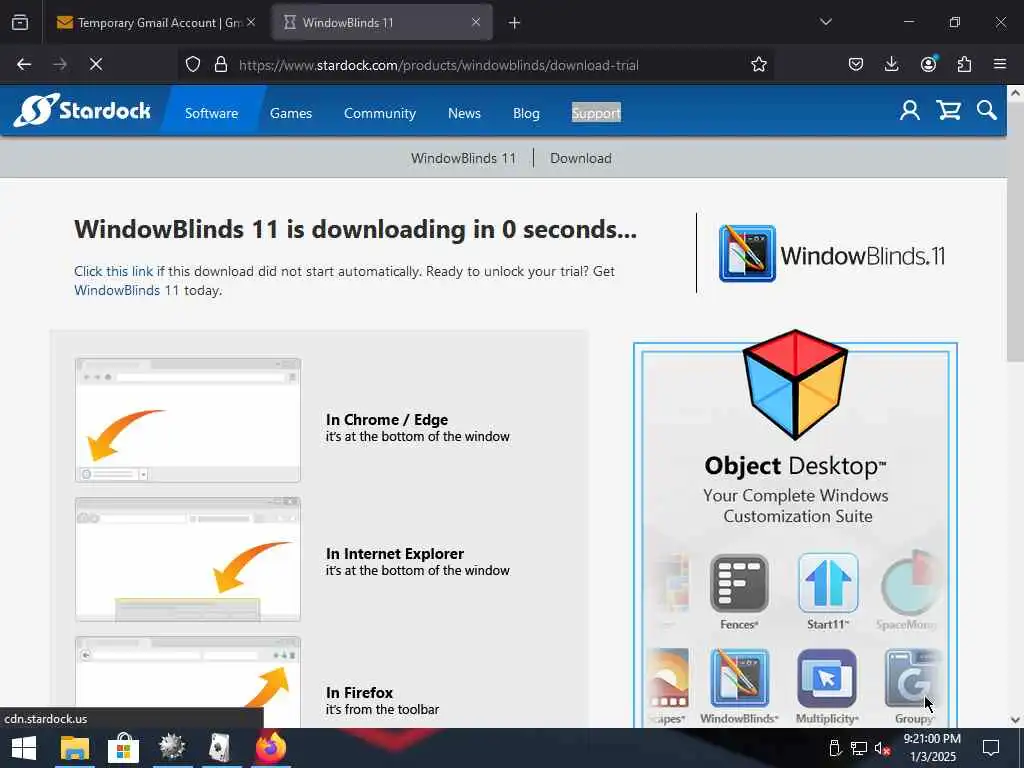
Task: Open muted volume tray icon
Action: 882,748
